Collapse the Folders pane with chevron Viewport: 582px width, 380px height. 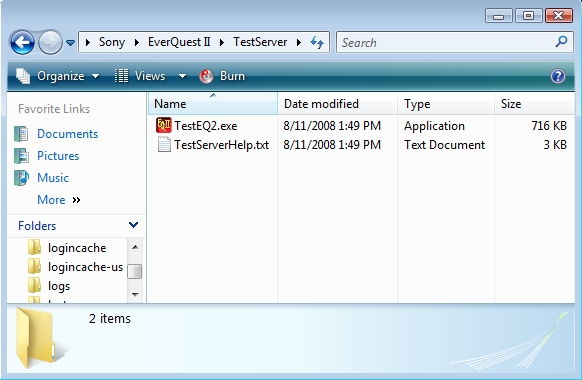click(133, 225)
